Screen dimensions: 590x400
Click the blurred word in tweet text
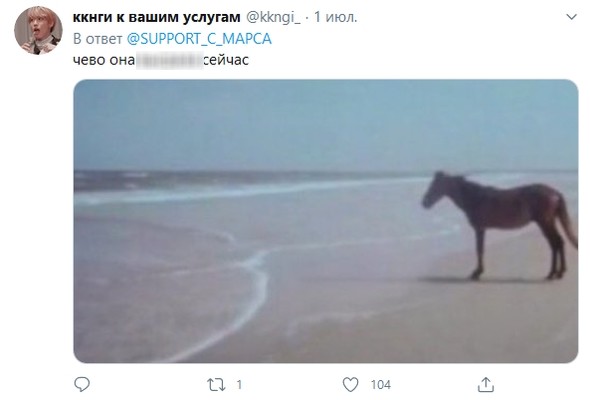click(x=169, y=60)
